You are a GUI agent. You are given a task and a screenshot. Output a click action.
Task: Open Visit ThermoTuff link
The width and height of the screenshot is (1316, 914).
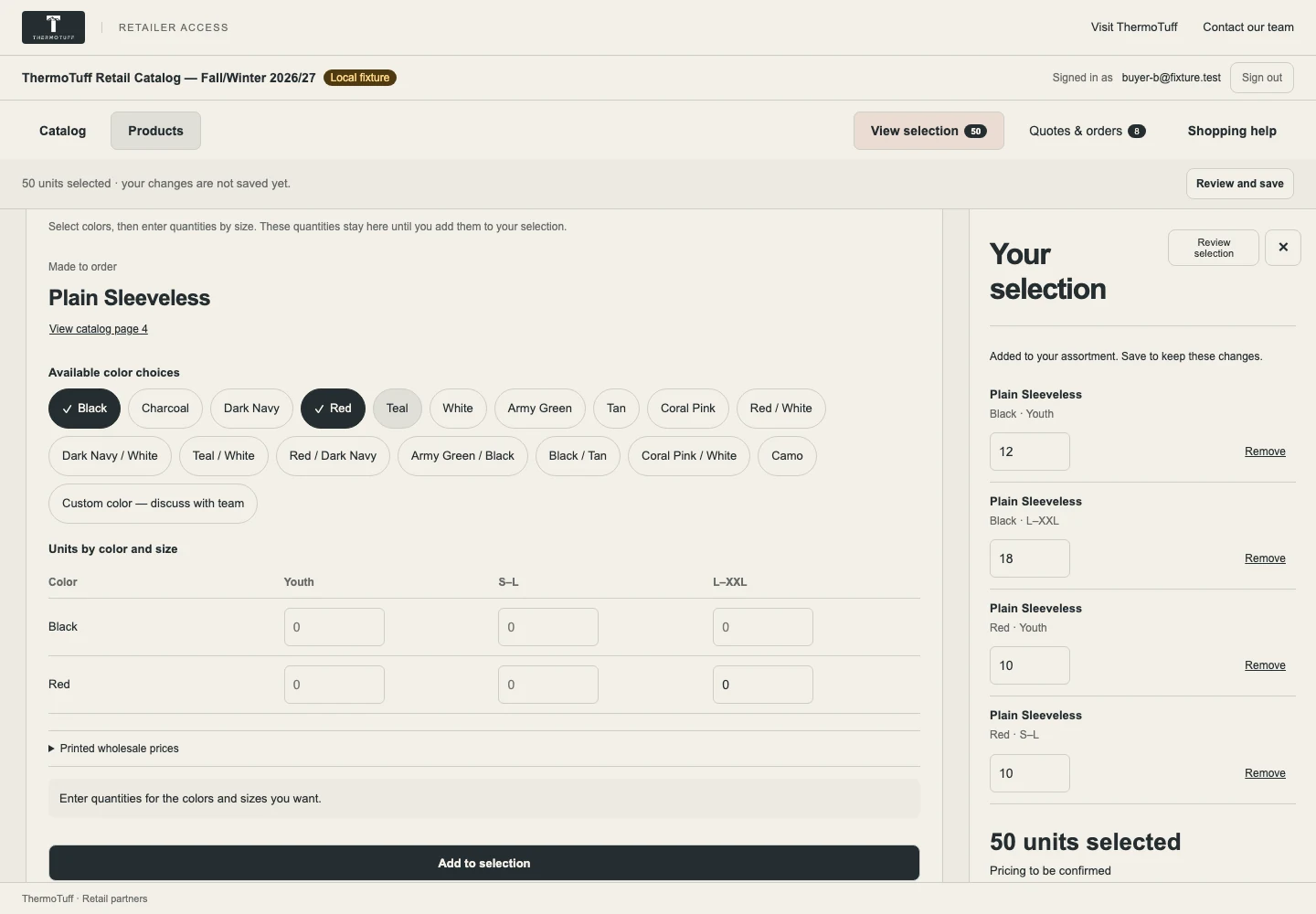[1134, 27]
